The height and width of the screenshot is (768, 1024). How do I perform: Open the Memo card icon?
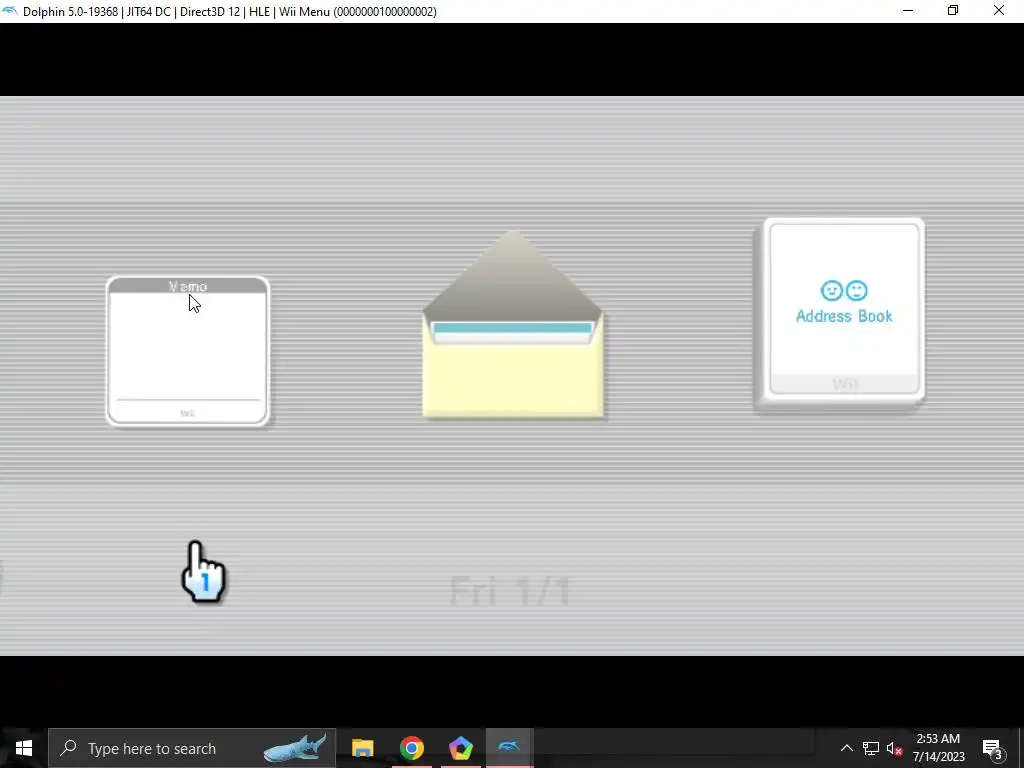188,351
